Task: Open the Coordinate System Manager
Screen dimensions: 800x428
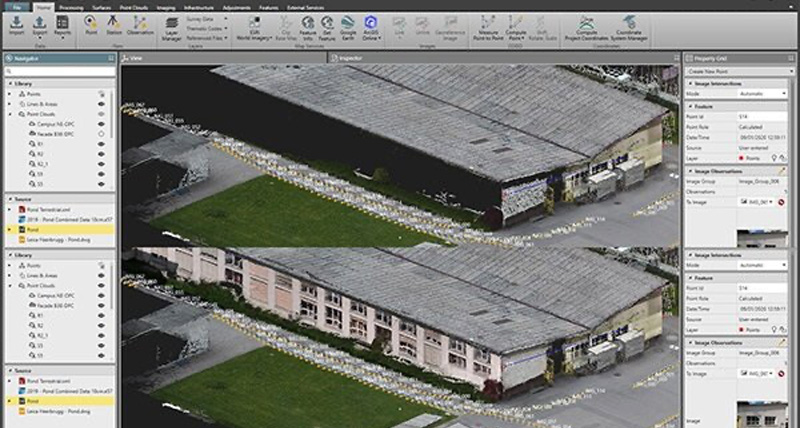Action: point(631,25)
